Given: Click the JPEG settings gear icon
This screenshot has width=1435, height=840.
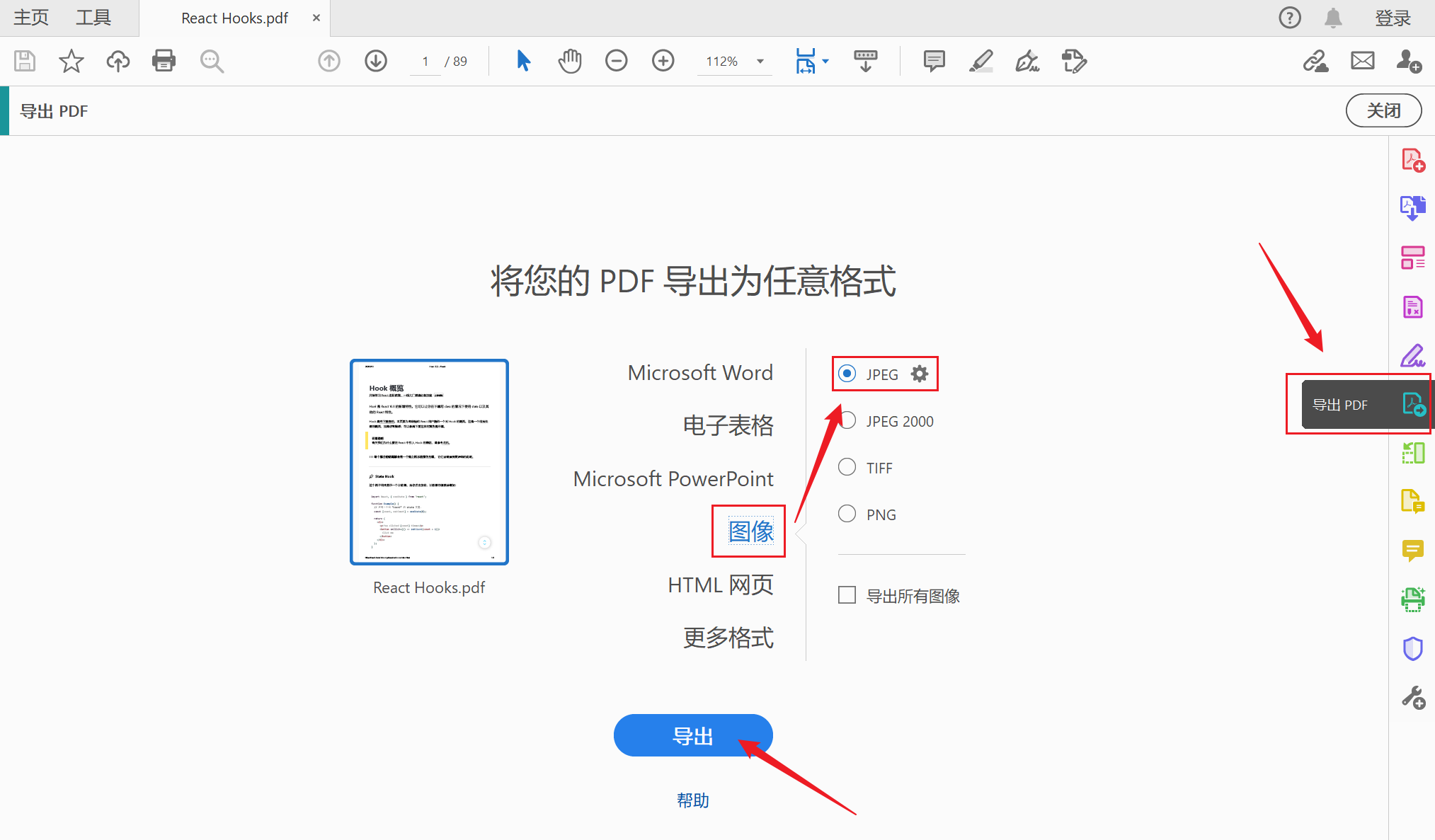Looking at the screenshot, I should (919, 374).
